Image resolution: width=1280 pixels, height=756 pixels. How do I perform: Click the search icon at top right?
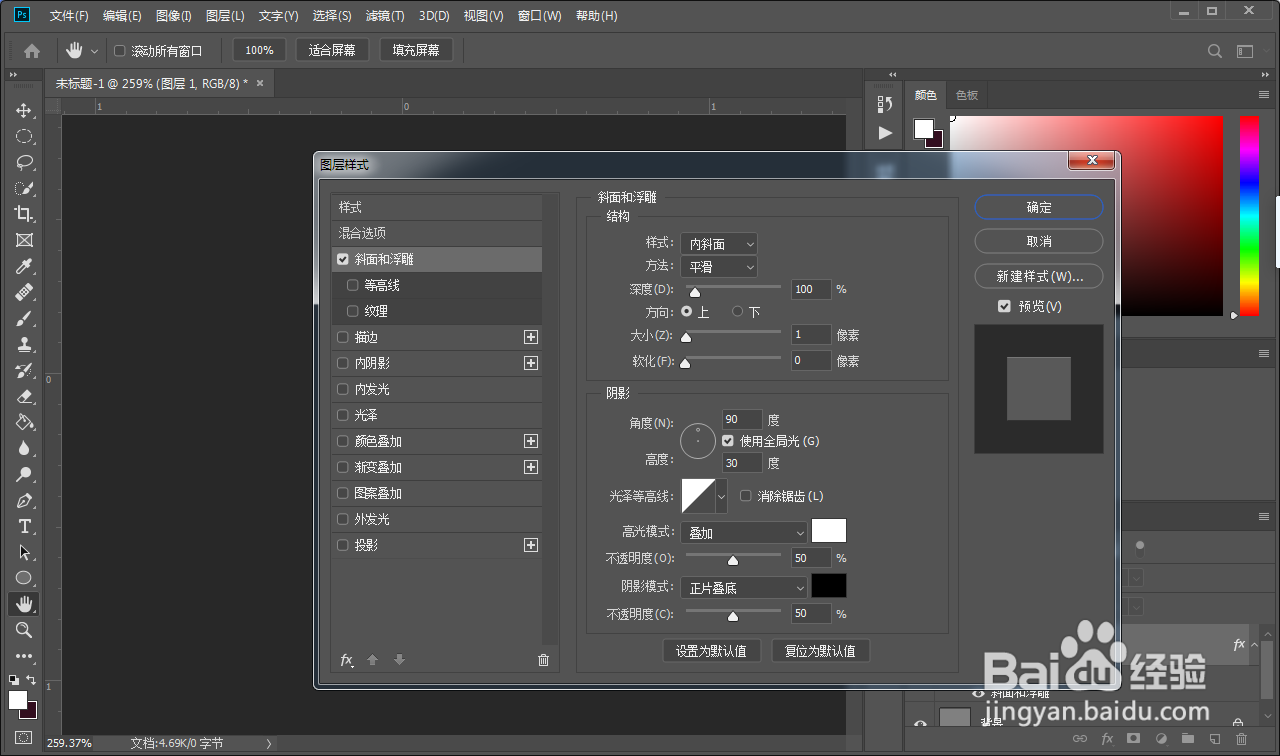tap(1215, 51)
